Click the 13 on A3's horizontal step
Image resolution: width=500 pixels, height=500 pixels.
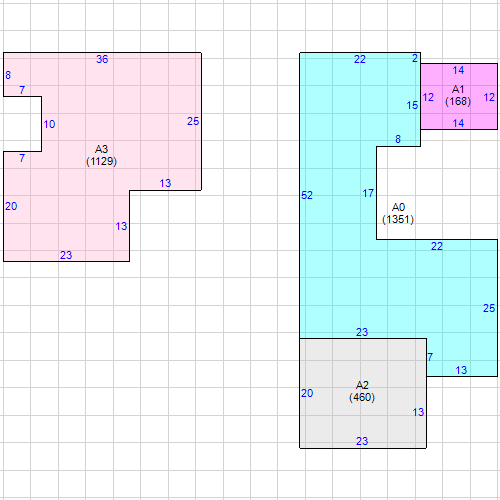pos(165,183)
